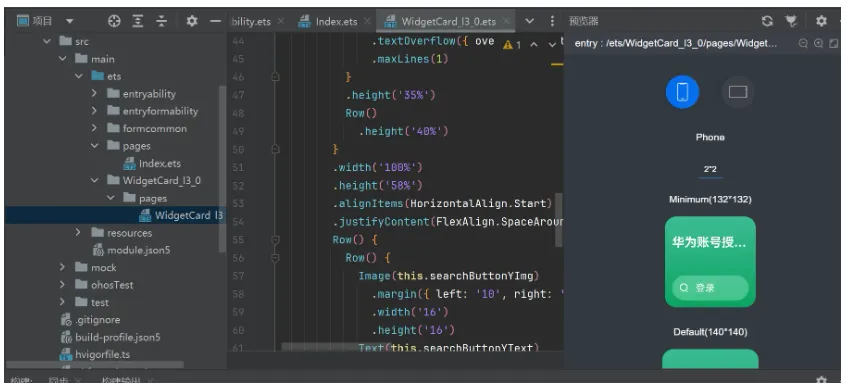Click the entry : /ets/WidgetCard_l3_0 path text

click(676, 44)
